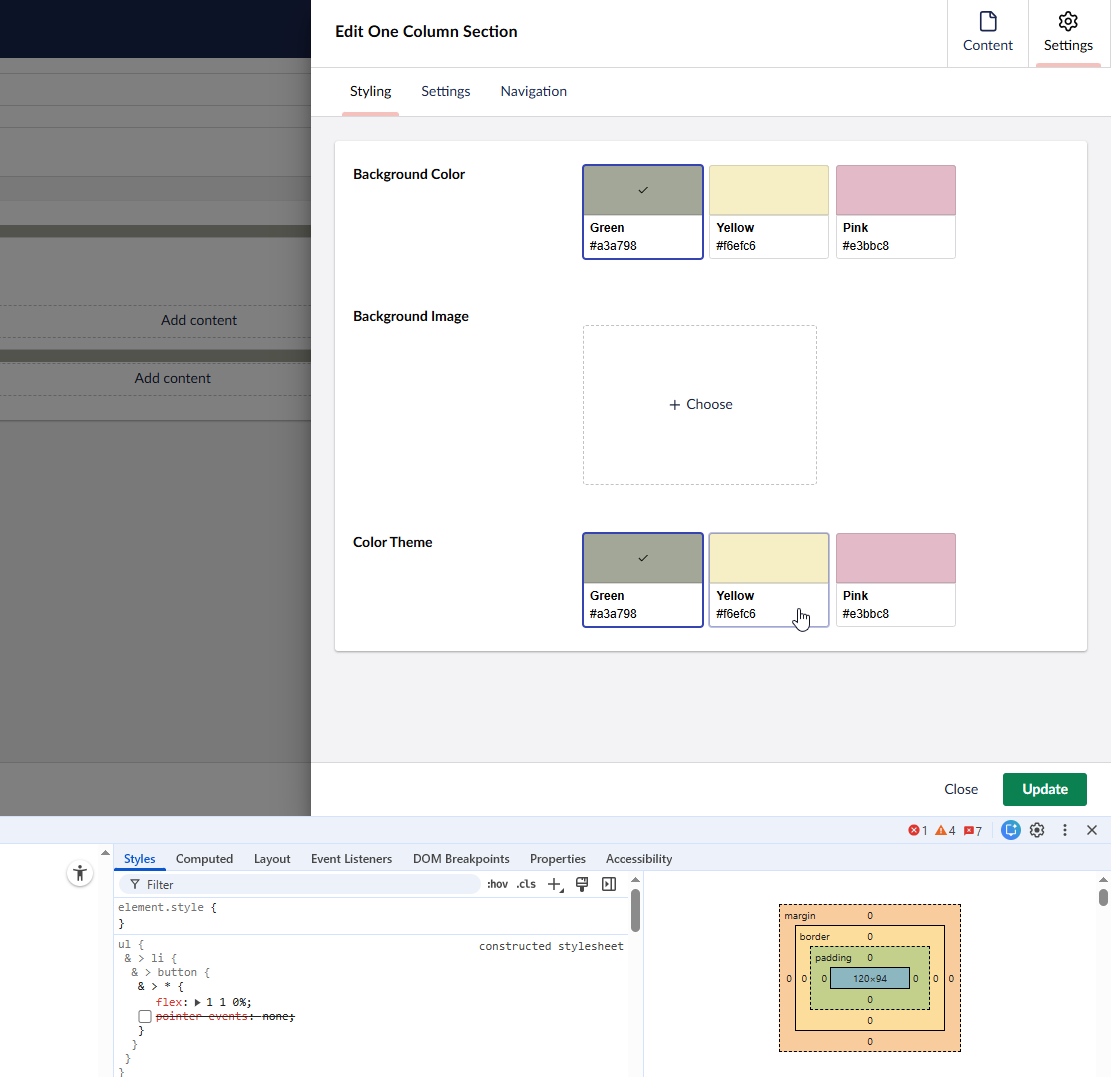Click the blue AI assistance icon in DevTools
1111x1077 pixels.
click(1011, 830)
